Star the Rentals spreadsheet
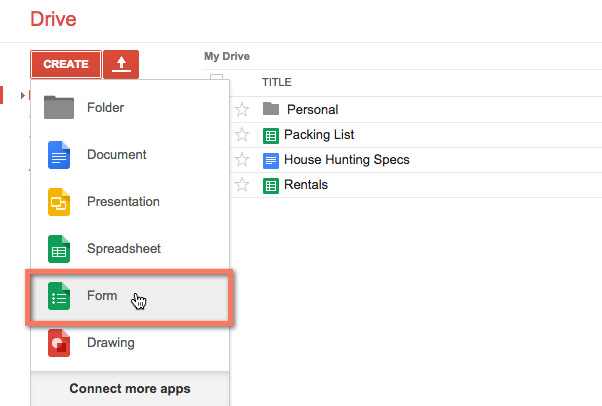602x406 pixels. [x=241, y=185]
